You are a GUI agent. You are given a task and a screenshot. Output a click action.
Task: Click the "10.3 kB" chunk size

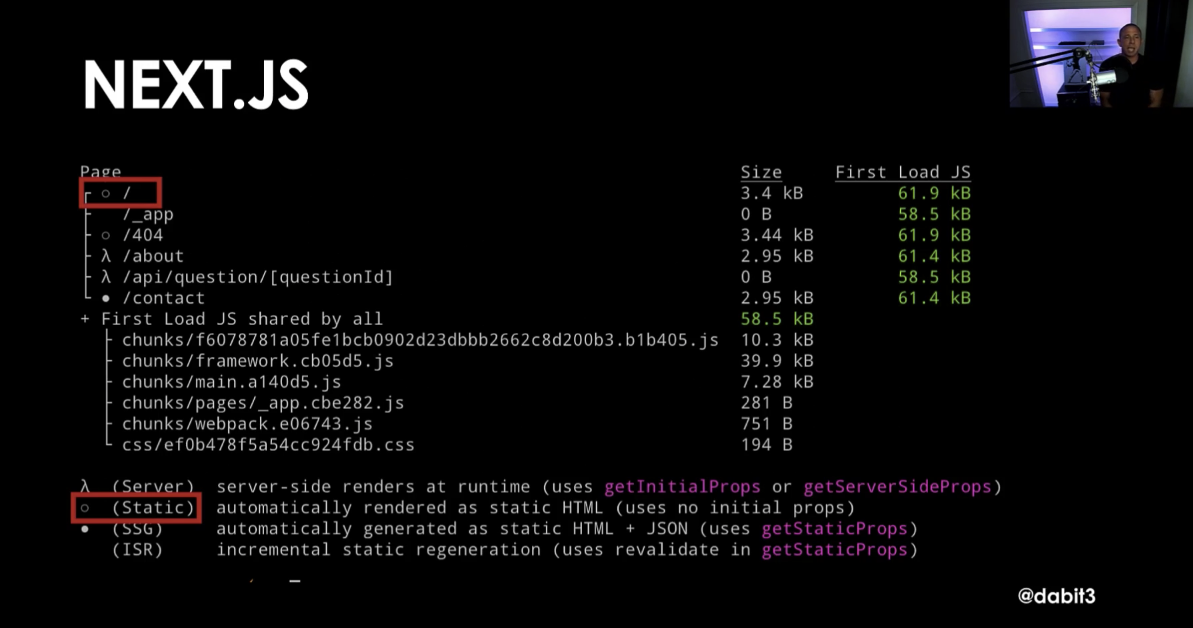pos(777,340)
